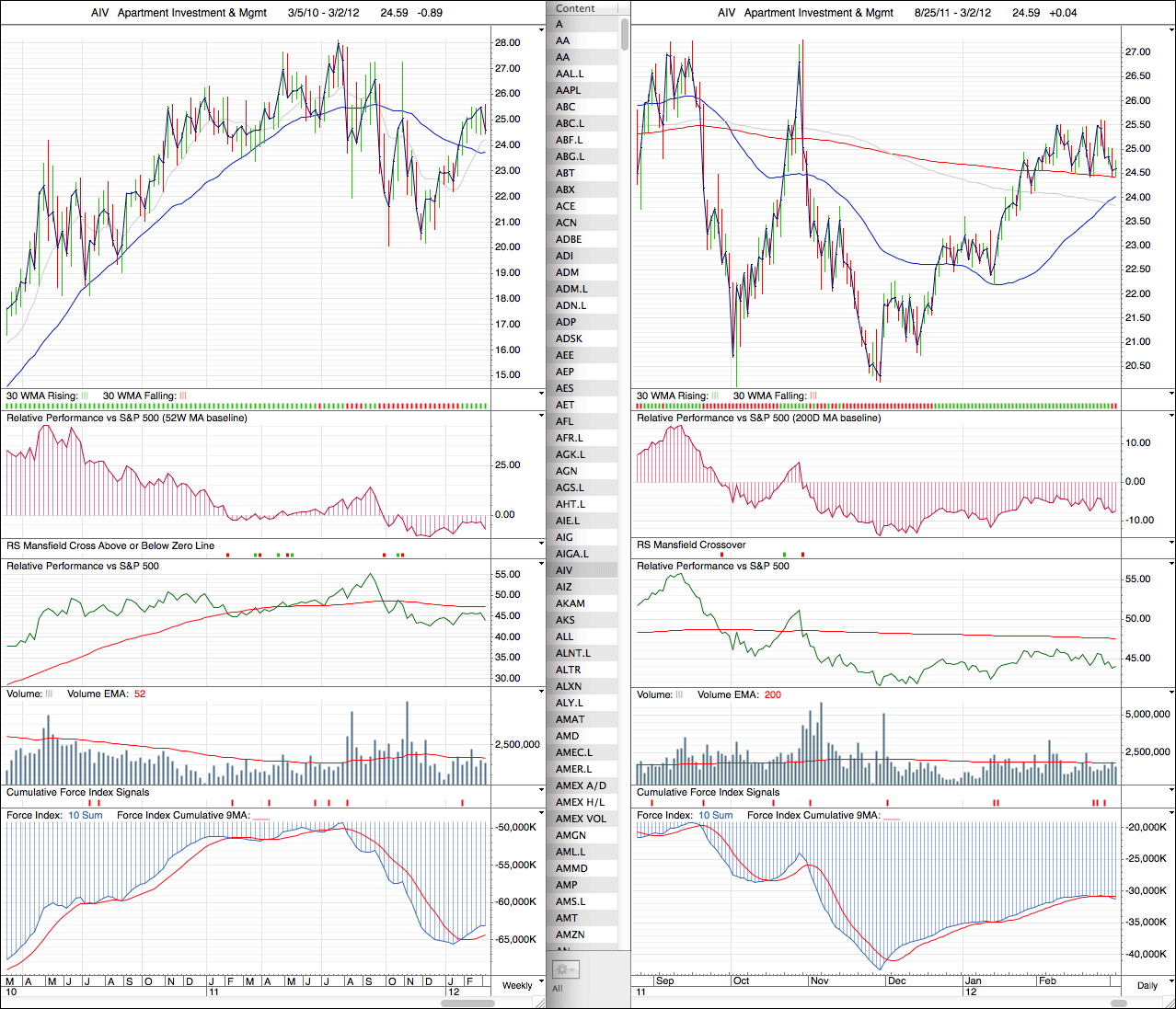Image resolution: width=1176 pixels, height=1009 pixels.
Task: Choose AMZN from the symbol list
Action: [x=571, y=934]
